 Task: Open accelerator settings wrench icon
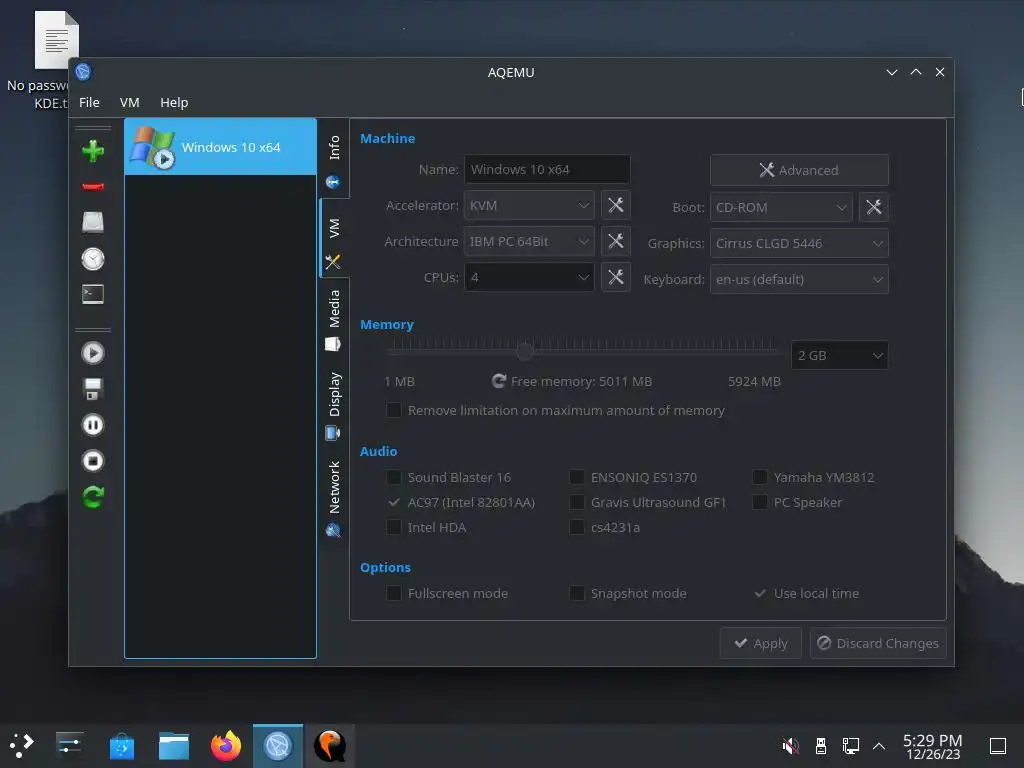pos(615,205)
